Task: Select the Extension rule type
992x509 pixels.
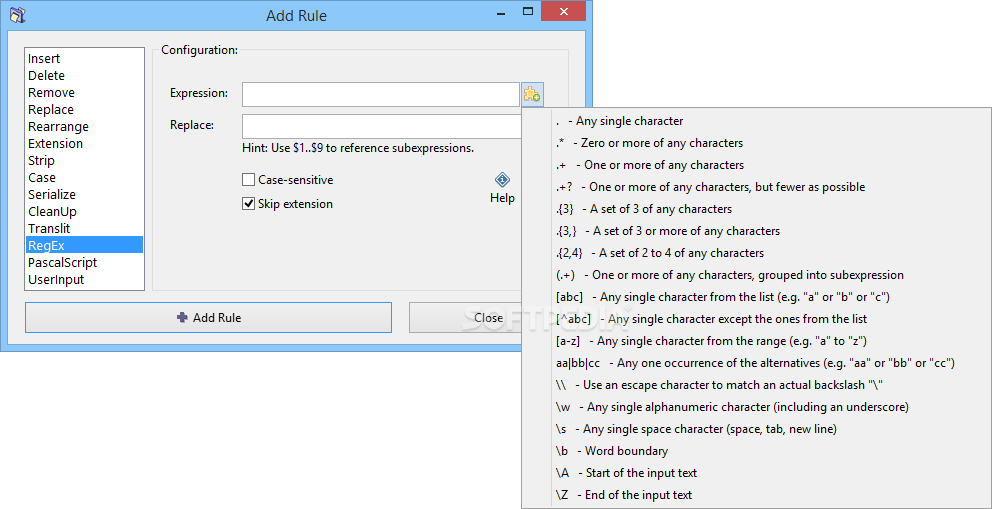Action: tap(84, 144)
